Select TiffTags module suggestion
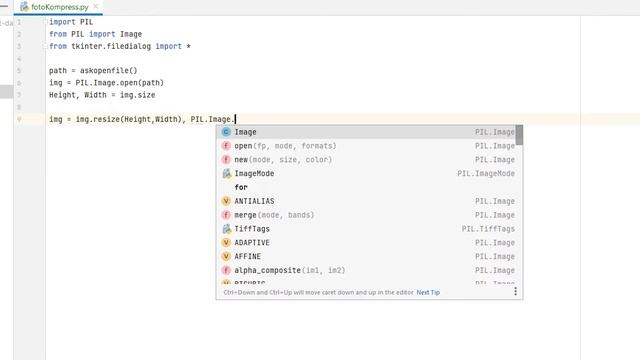This screenshot has height=360, width=640. 365,229
